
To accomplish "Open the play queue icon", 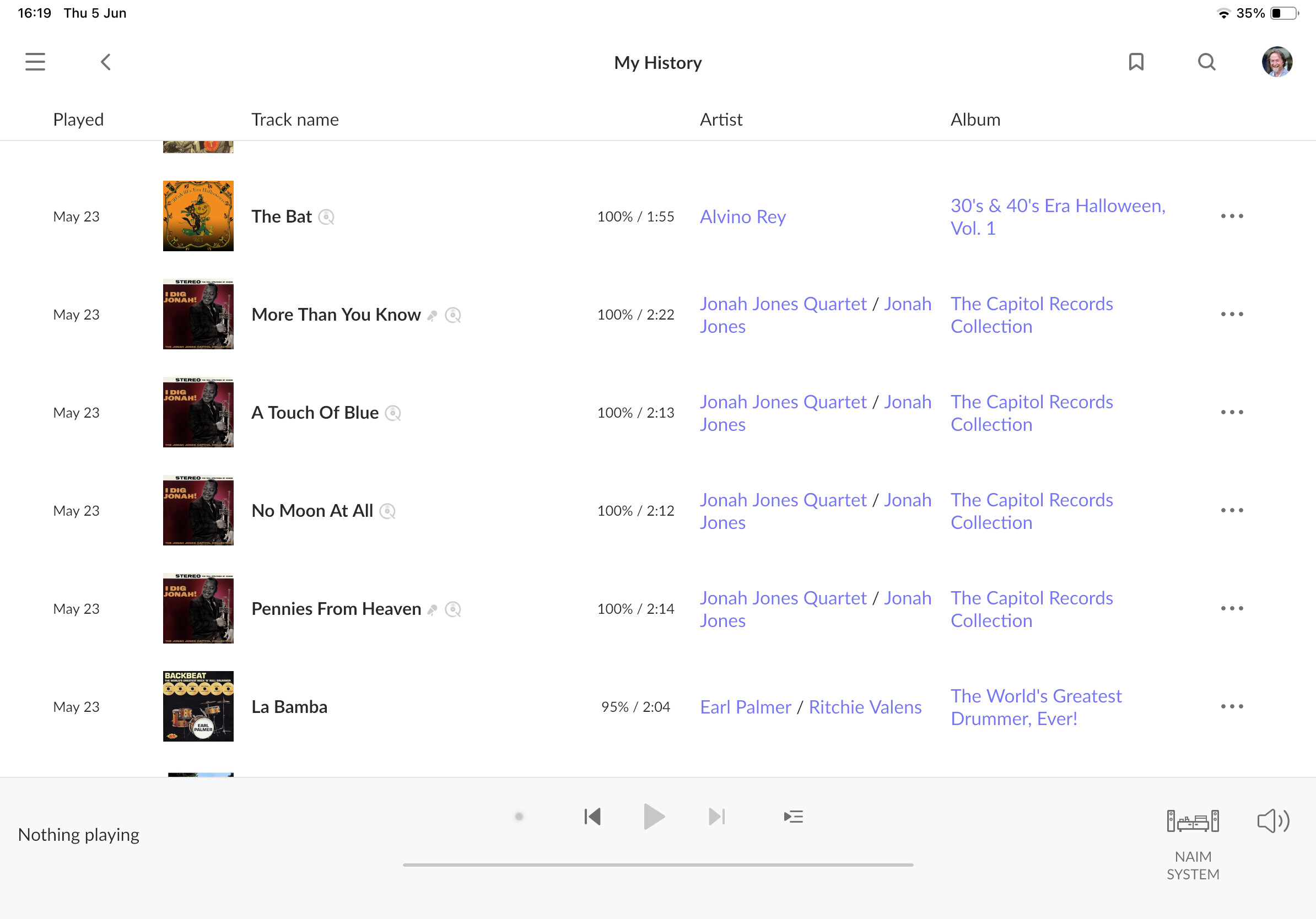I will [793, 817].
